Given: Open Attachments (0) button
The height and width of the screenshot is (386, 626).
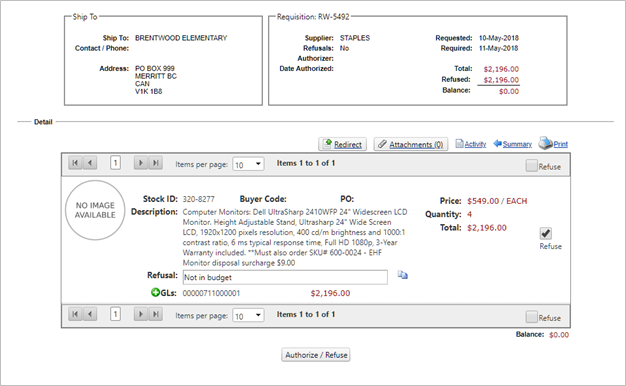Looking at the screenshot, I should (x=411, y=144).
